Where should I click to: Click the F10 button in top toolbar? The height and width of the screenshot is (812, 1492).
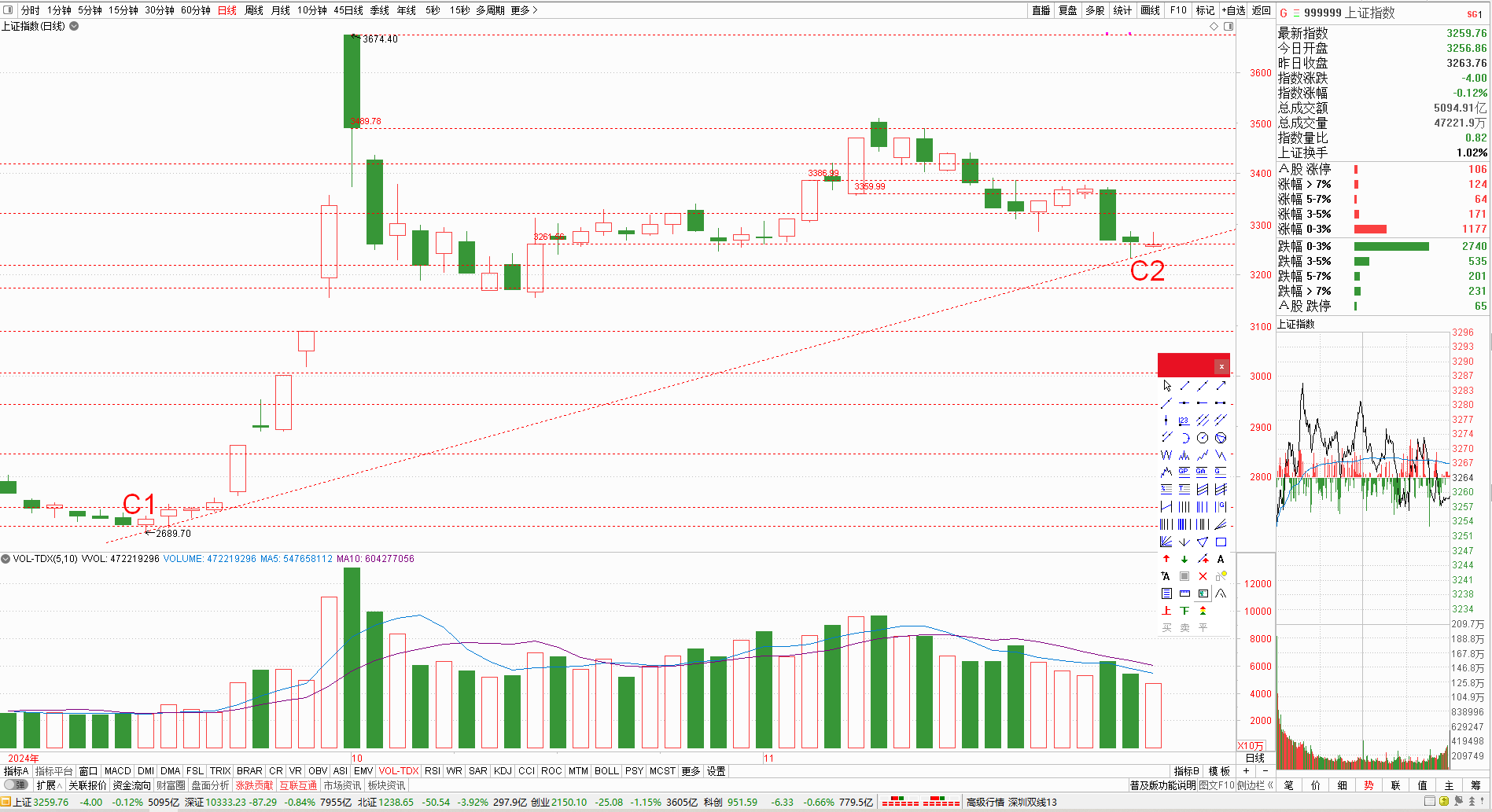point(1177,10)
